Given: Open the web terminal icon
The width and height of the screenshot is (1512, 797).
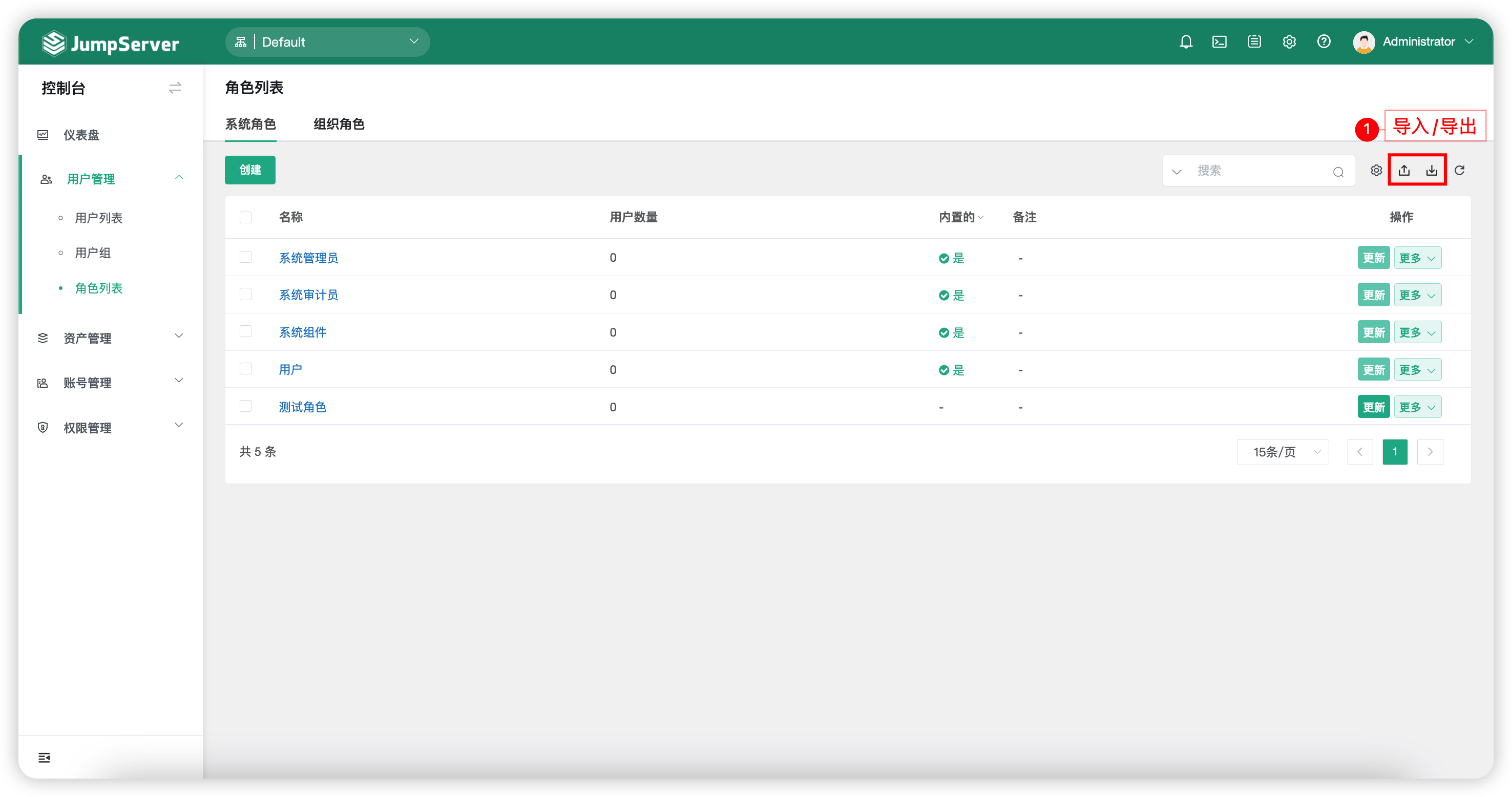Looking at the screenshot, I should click(x=1220, y=41).
